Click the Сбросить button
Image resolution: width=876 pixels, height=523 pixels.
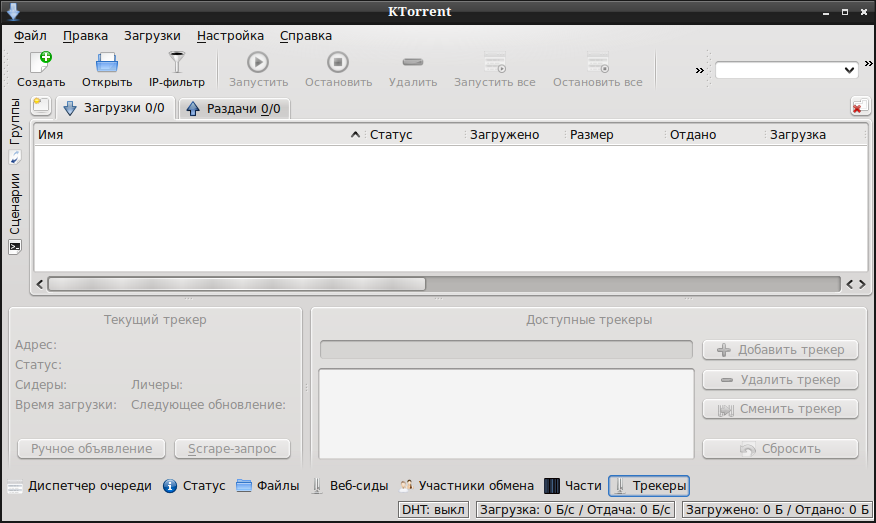(x=780, y=449)
